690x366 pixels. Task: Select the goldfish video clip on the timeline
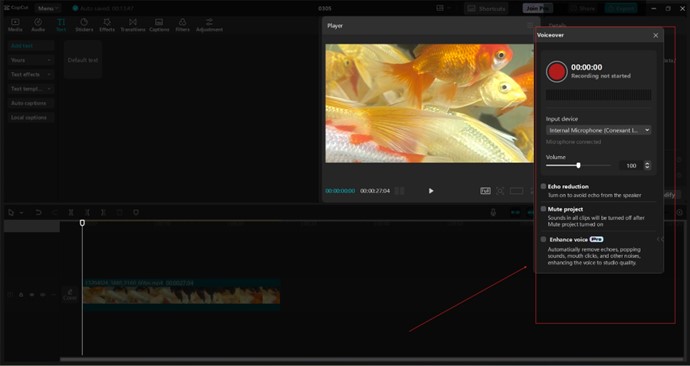[x=181, y=294]
